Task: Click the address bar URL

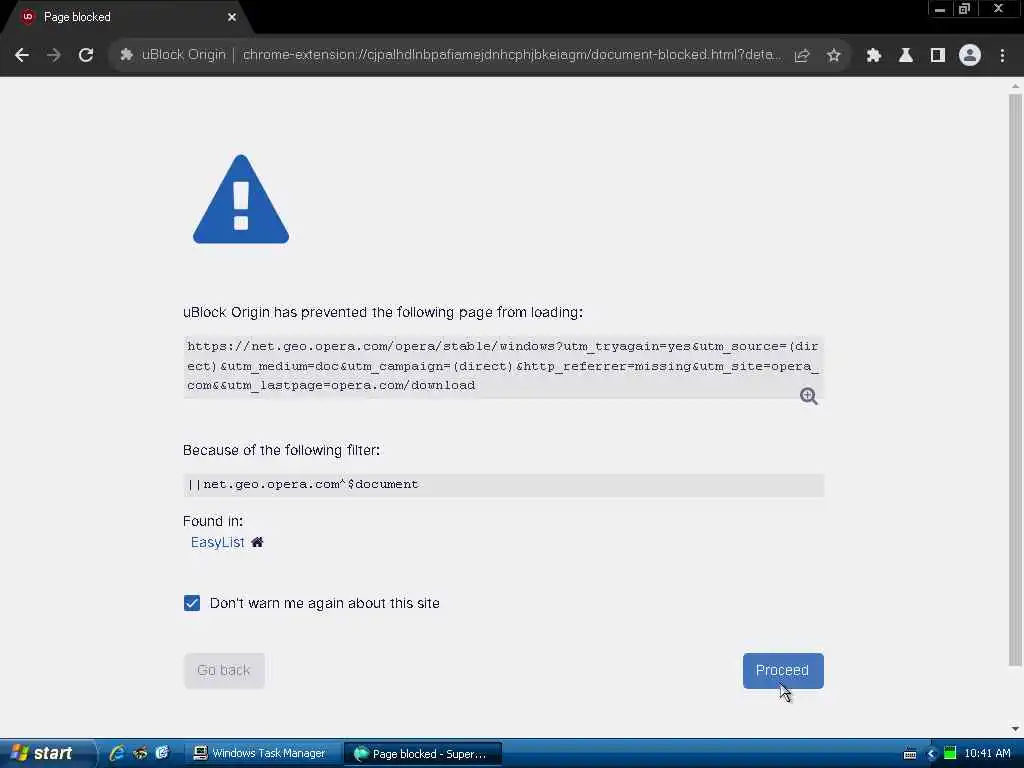Action: [511, 55]
